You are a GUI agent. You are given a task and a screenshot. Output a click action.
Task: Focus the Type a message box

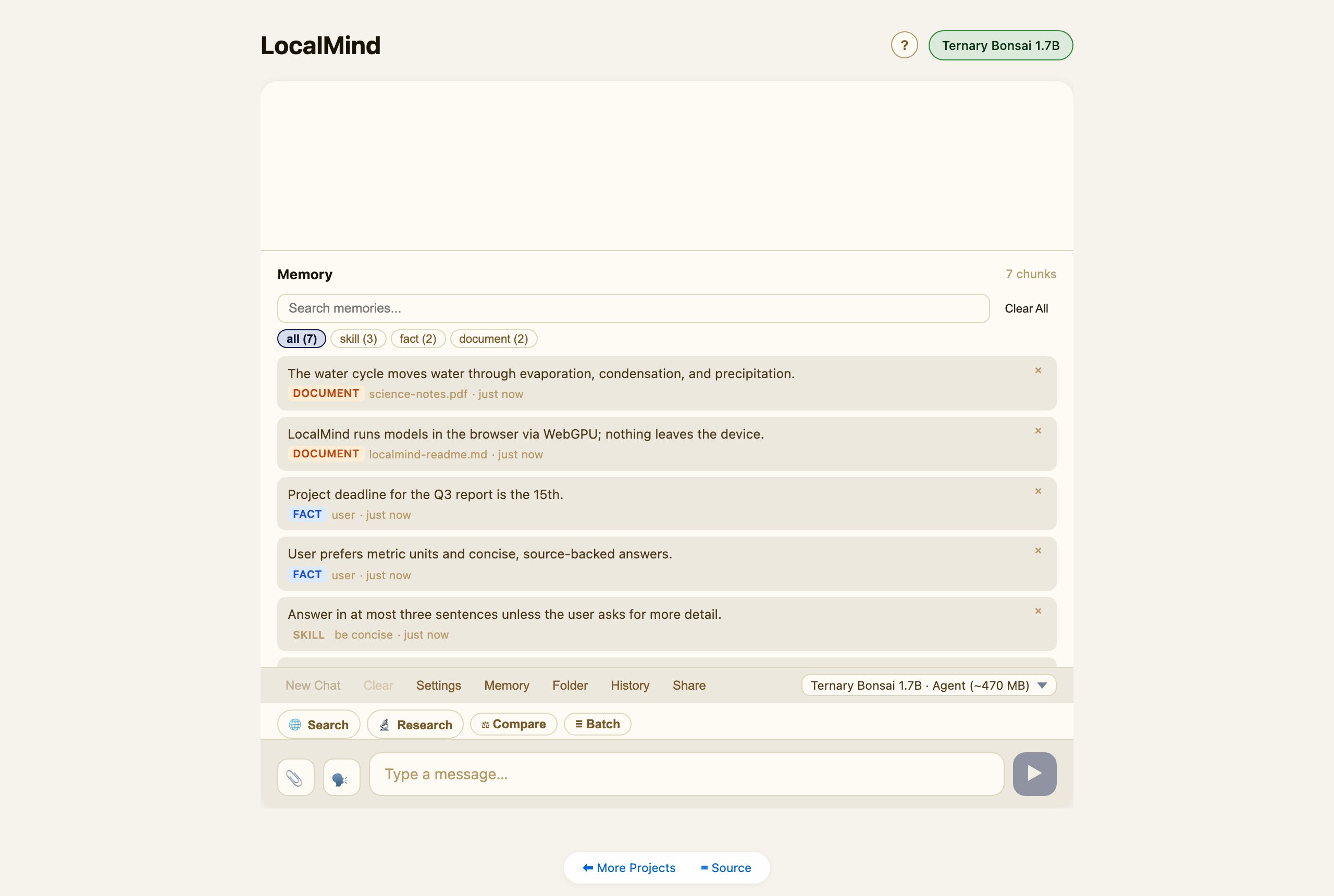click(686, 774)
